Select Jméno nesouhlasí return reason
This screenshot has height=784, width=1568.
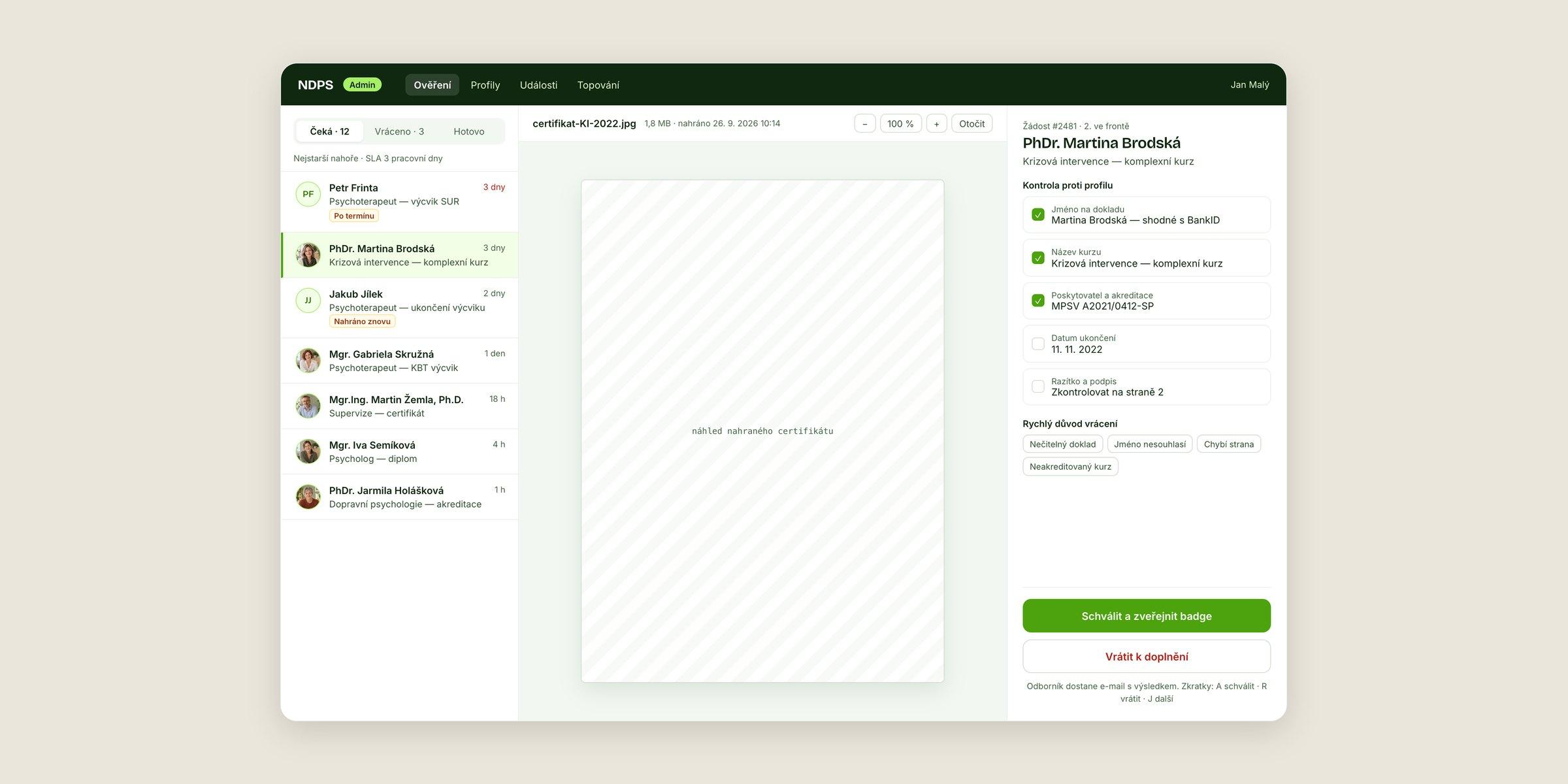1149,444
